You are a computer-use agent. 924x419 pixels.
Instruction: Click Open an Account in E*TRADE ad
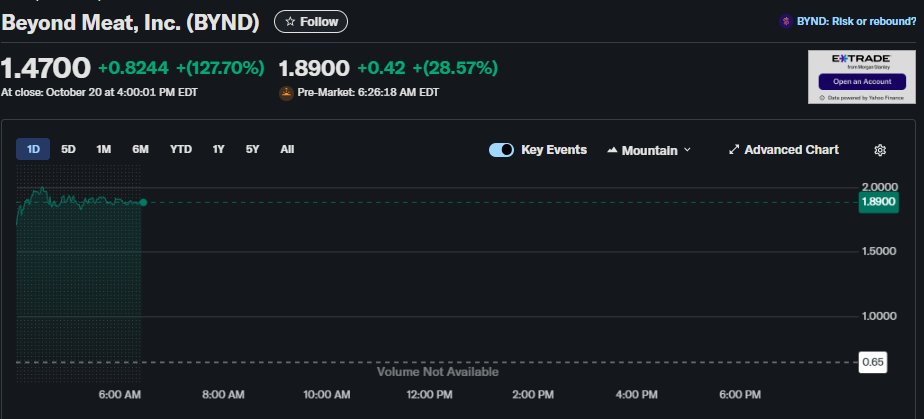pos(862,82)
